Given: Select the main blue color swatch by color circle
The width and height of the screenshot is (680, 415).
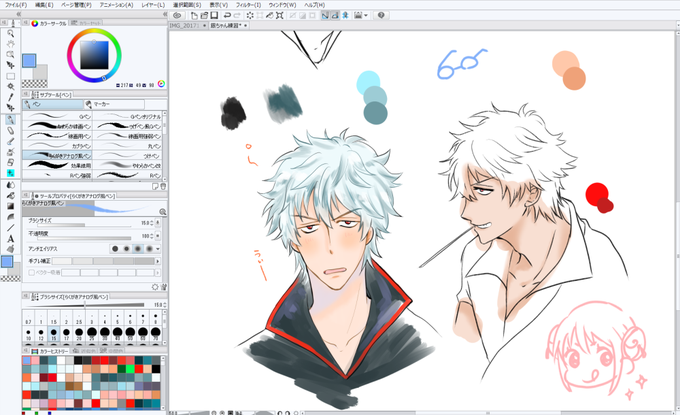Looking at the screenshot, I should tap(29, 61).
